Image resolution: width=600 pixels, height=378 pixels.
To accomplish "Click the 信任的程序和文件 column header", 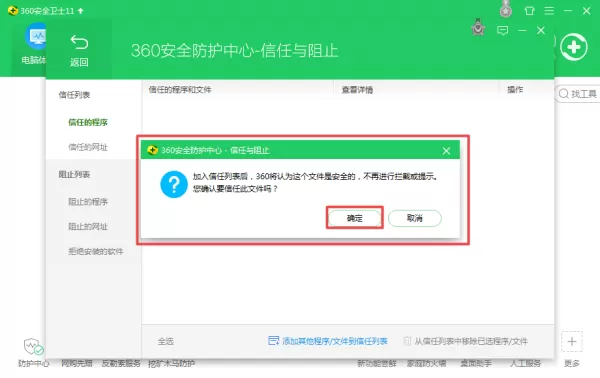I will [180, 90].
